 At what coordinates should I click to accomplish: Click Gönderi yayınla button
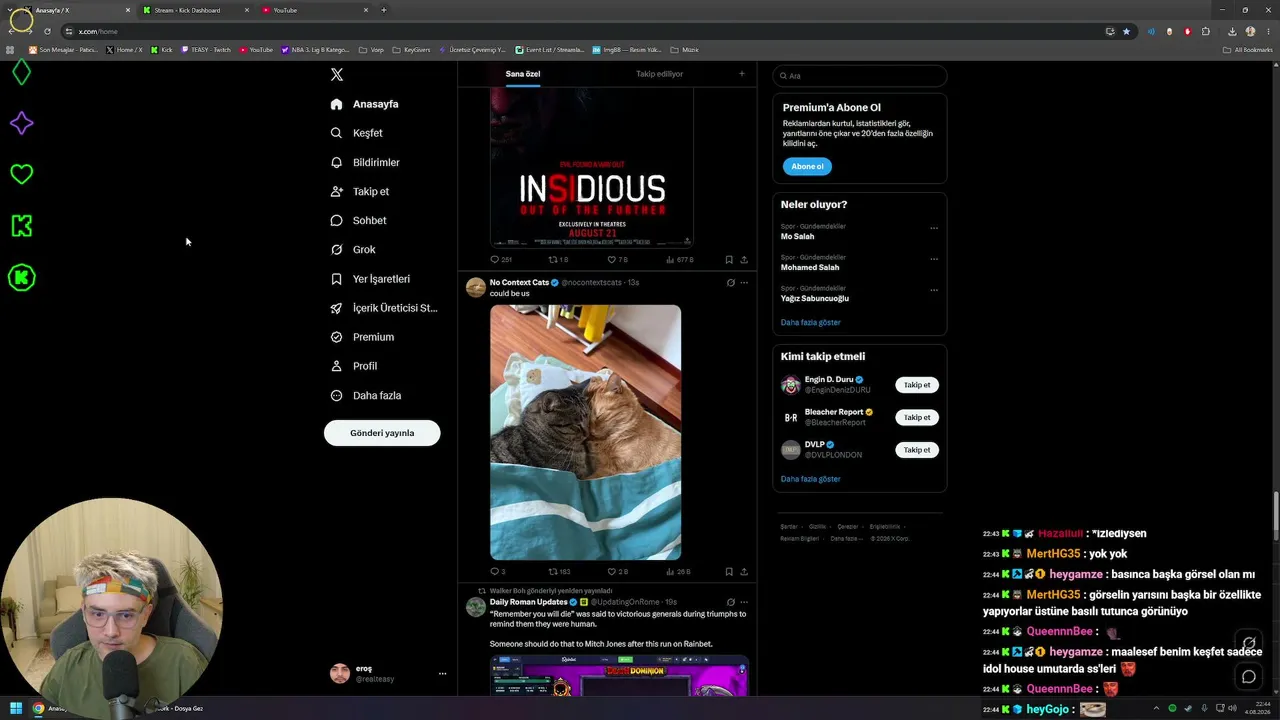[382, 433]
